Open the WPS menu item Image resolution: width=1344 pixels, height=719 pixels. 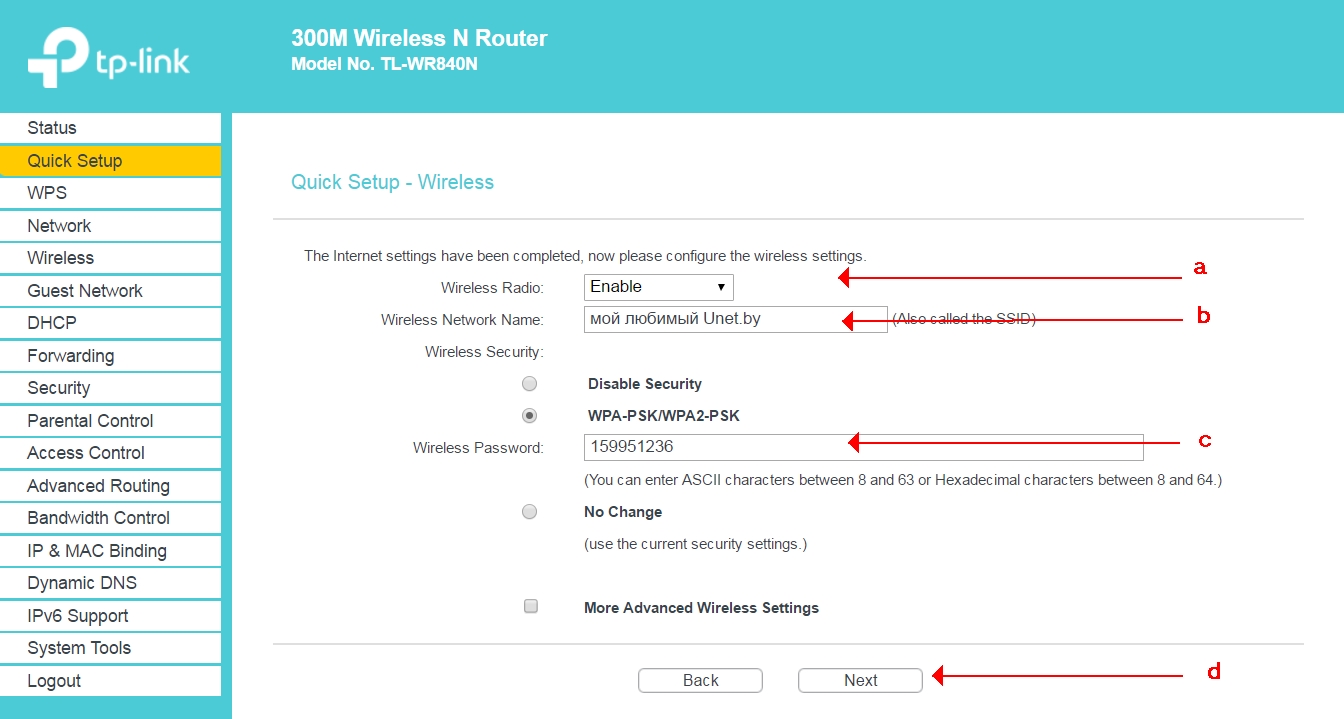(x=110, y=193)
